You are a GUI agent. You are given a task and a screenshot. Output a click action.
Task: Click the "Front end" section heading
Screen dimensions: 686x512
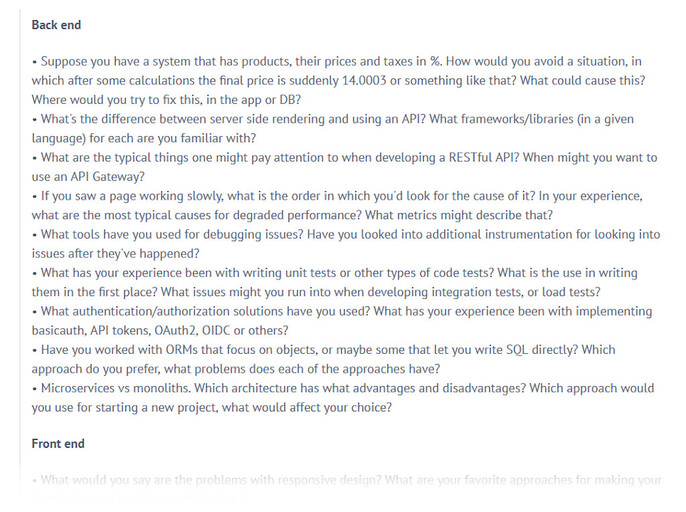(58, 444)
